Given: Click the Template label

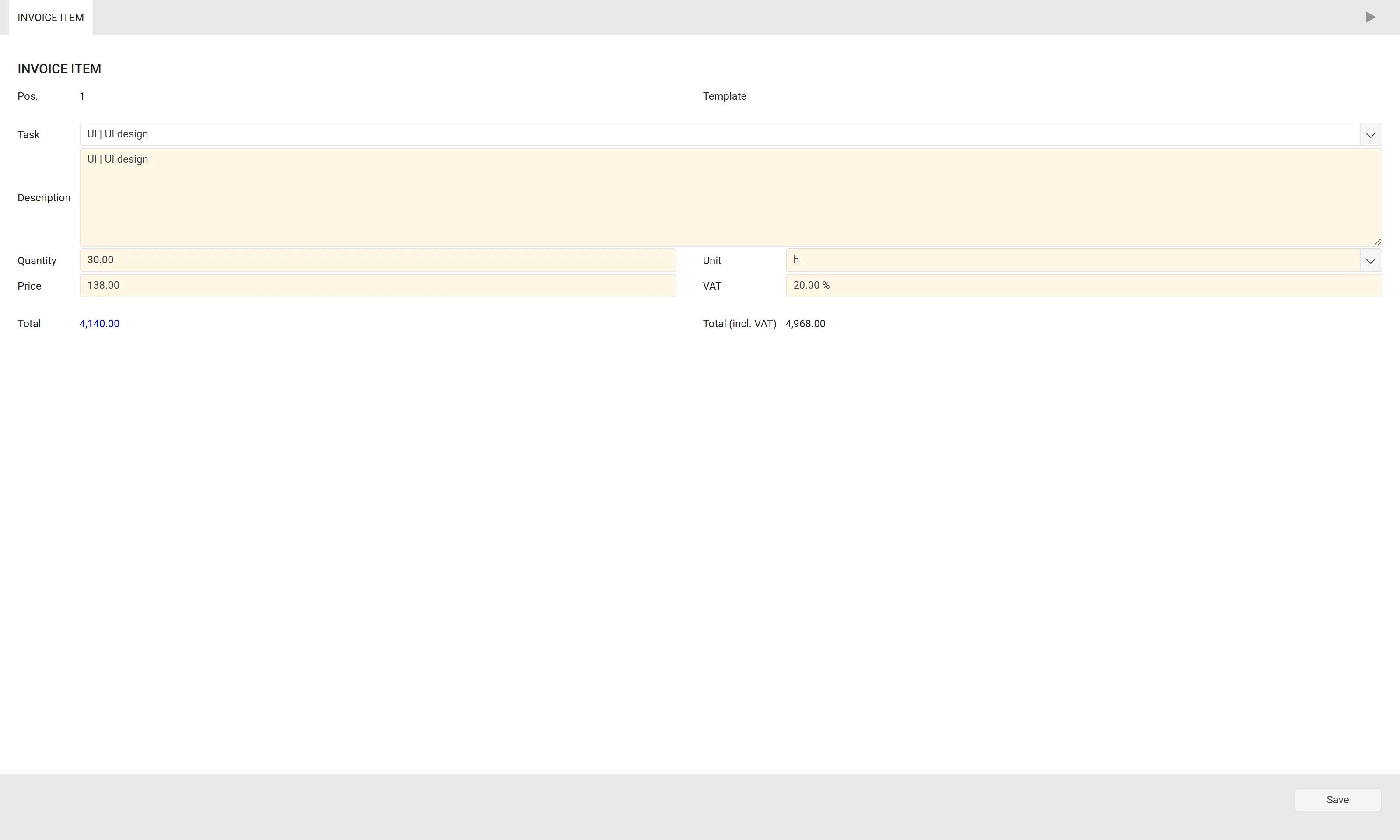Looking at the screenshot, I should point(724,96).
